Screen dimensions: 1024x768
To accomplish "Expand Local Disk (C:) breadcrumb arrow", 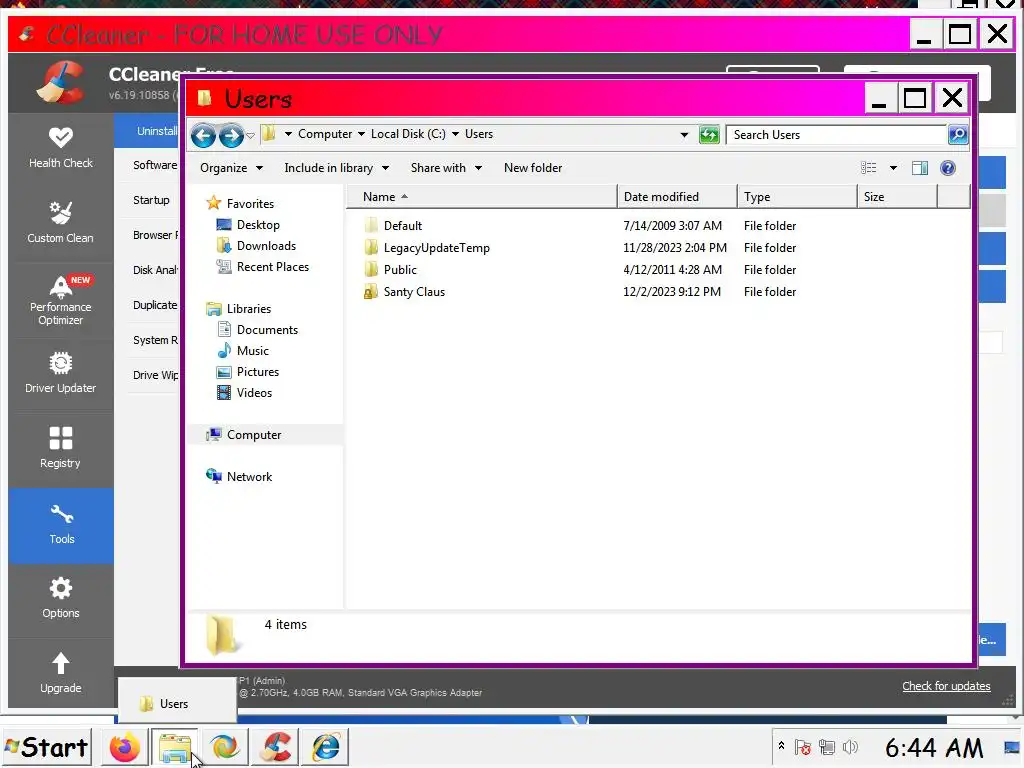I will coord(455,134).
